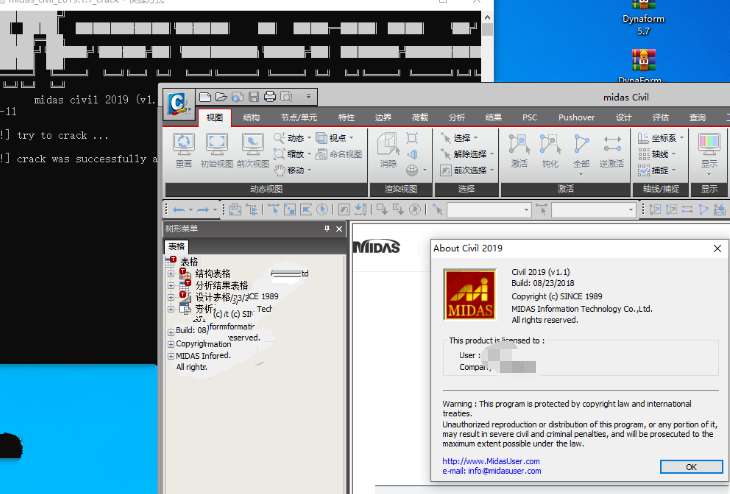Click the Print Preview icon in quick access toolbar
730x494 pixels.
point(286,97)
